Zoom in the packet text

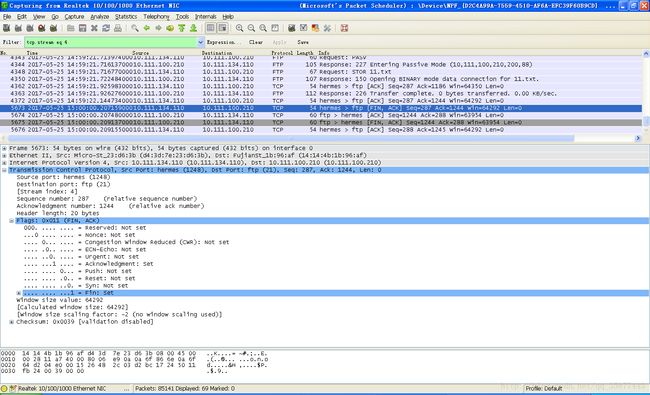click(x=239, y=28)
